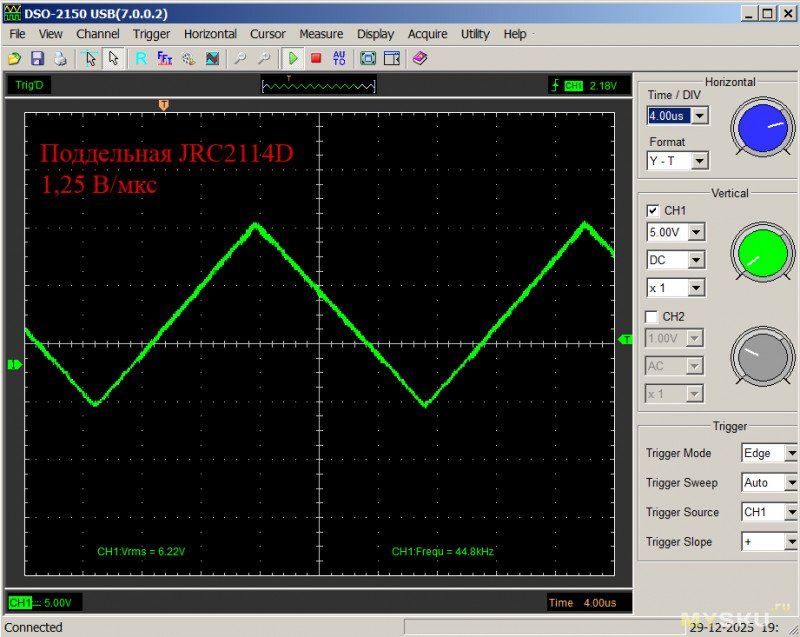Open the Cursor menu

pyautogui.click(x=267, y=34)
